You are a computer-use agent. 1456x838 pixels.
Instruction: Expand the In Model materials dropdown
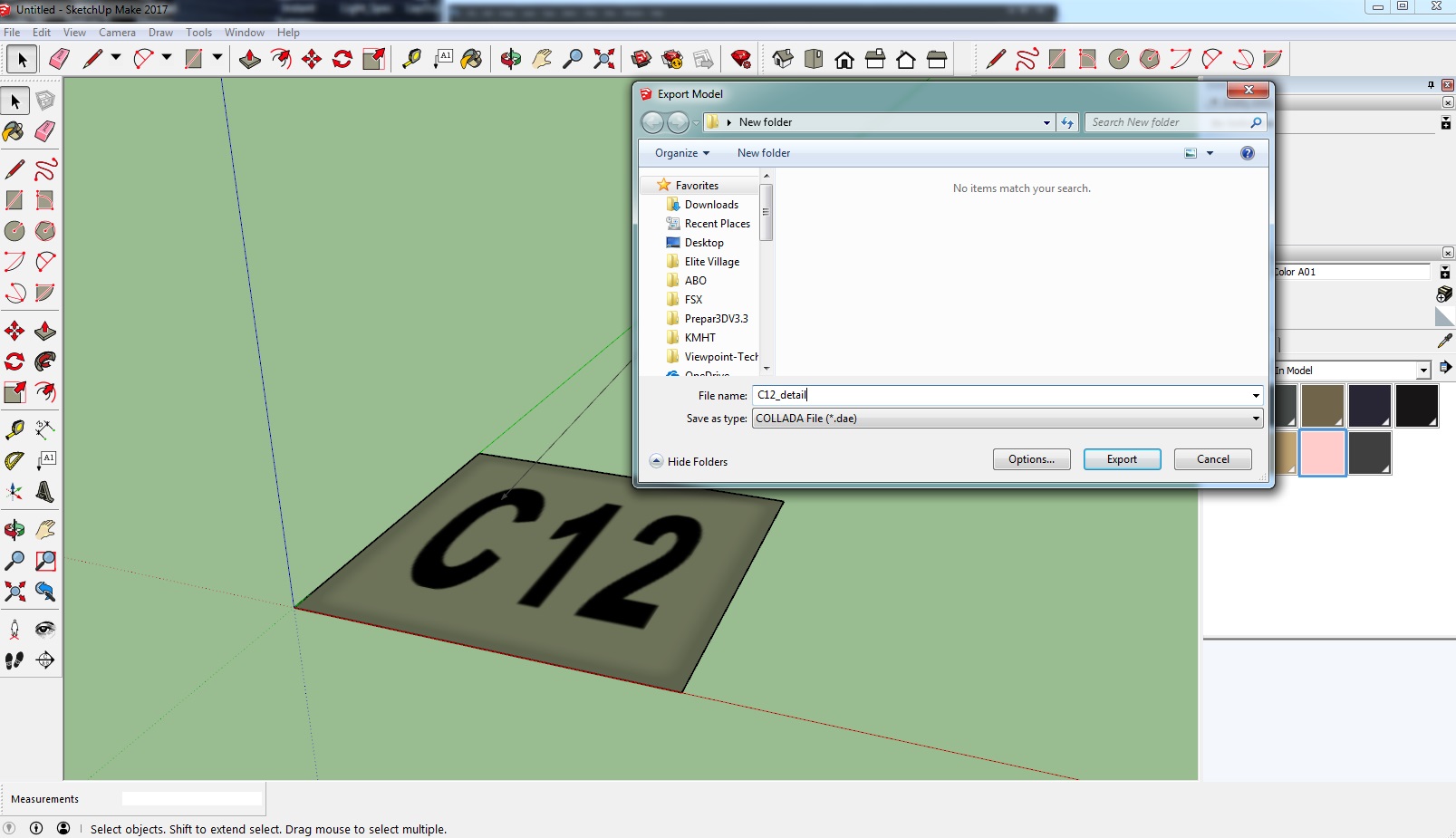(x=1423, y=371)
